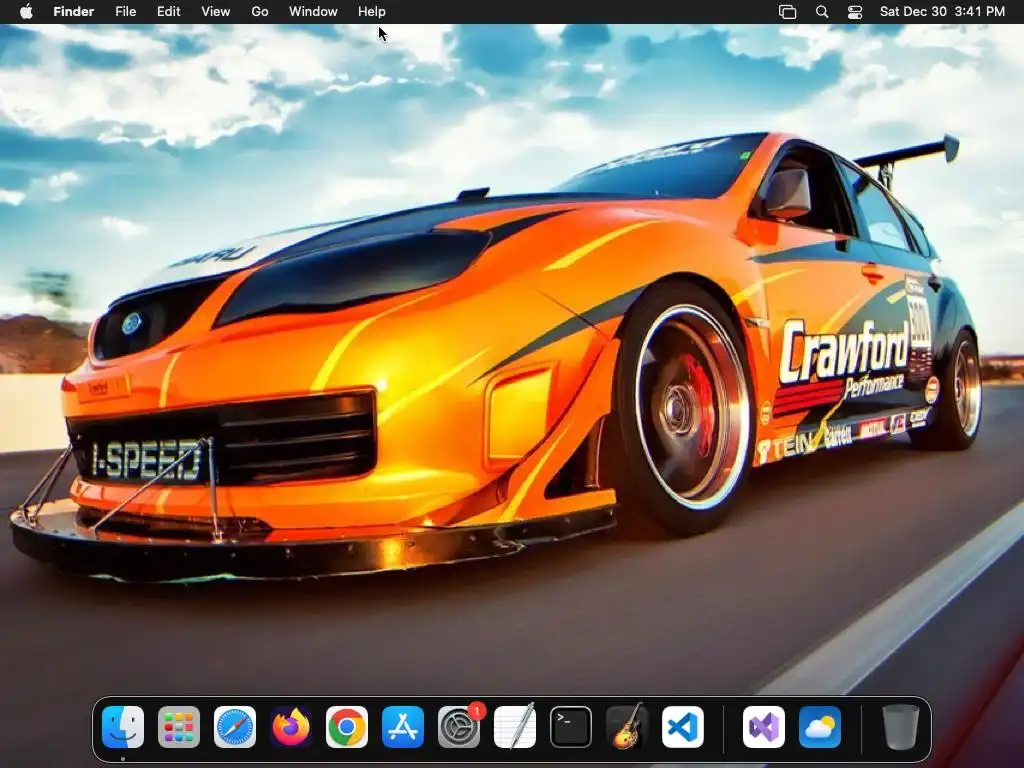Viewport: 1024px width, 768px height.
Task: Open Launchpad in the dock
Action: [179, 727]
